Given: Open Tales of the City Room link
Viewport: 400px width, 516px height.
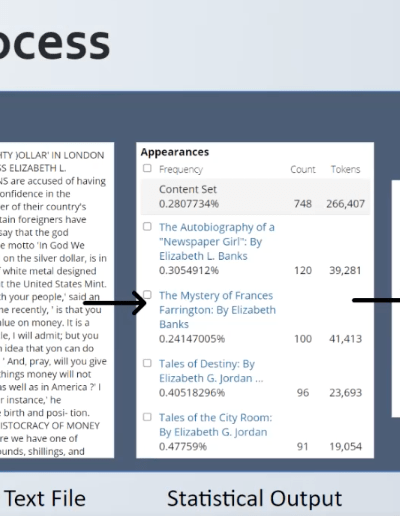Looking at the screenshot, I should pyautogui.click(x=215, y=425).
